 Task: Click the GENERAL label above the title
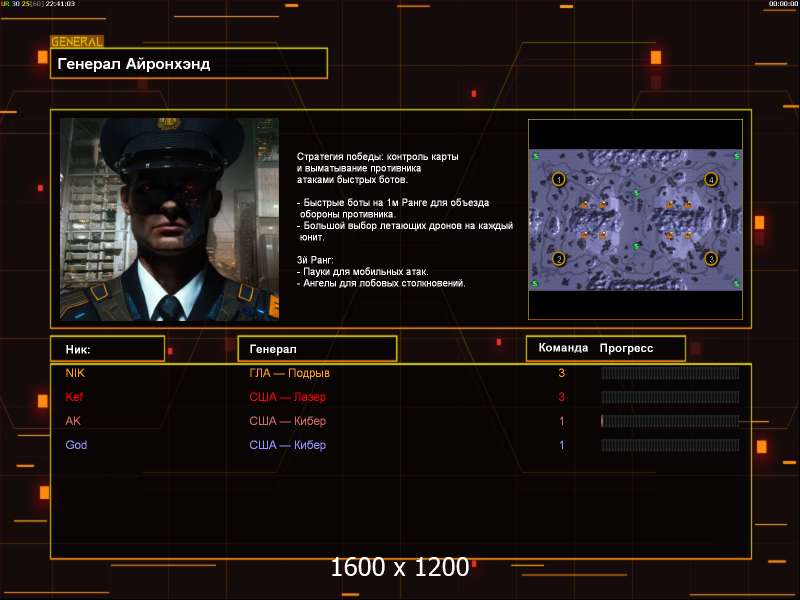click(77, 42)
